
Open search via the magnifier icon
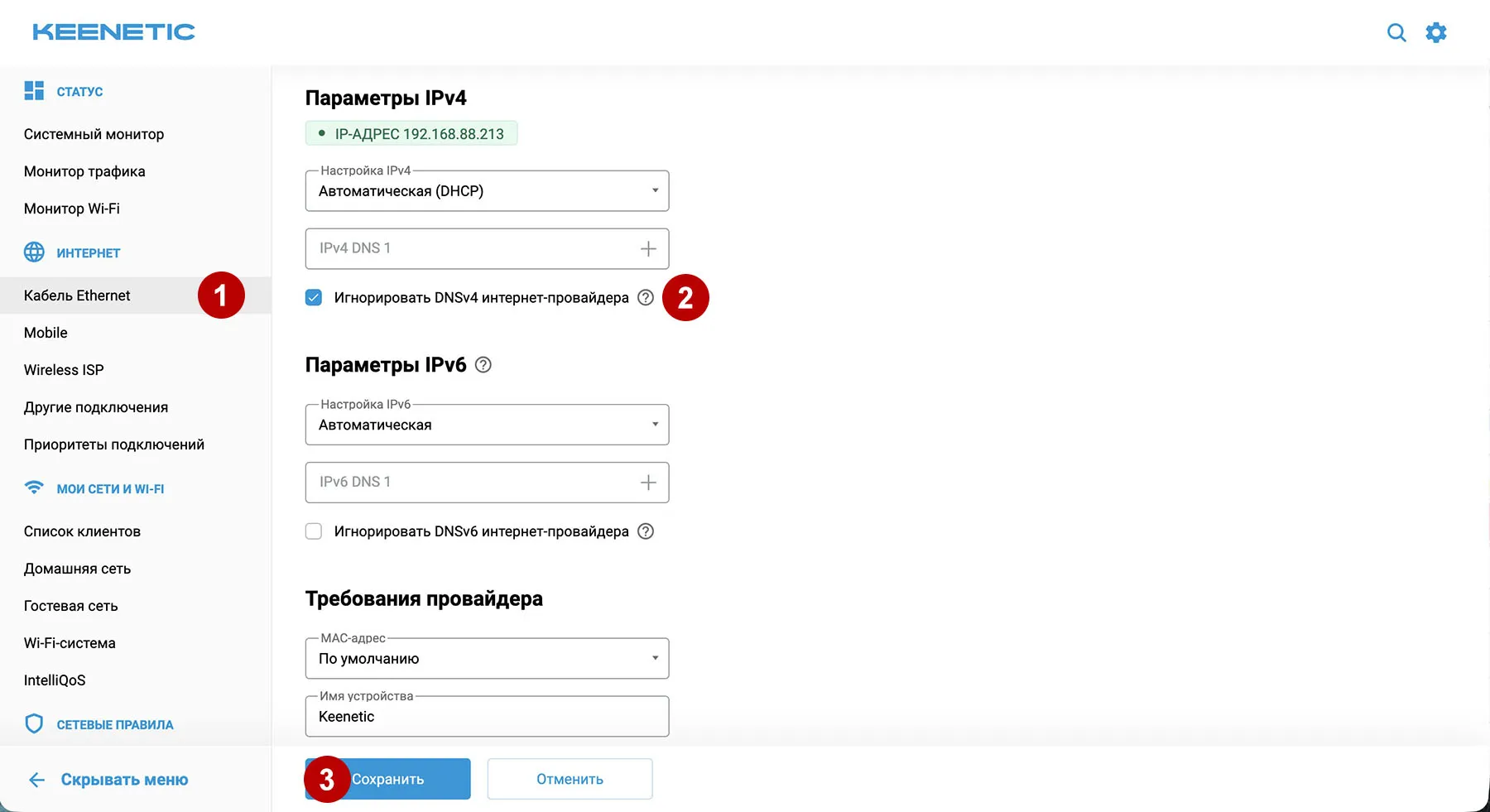pos(1396,32)
